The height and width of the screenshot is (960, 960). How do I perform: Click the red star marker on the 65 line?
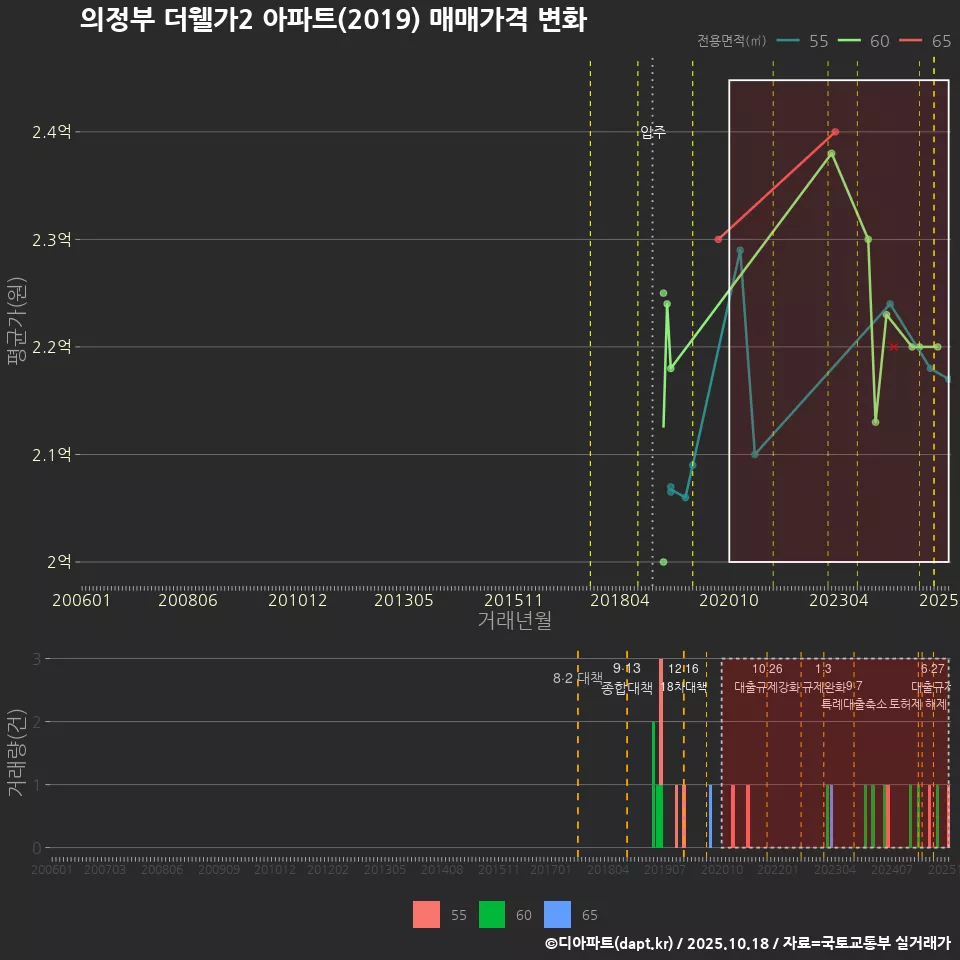893,346
